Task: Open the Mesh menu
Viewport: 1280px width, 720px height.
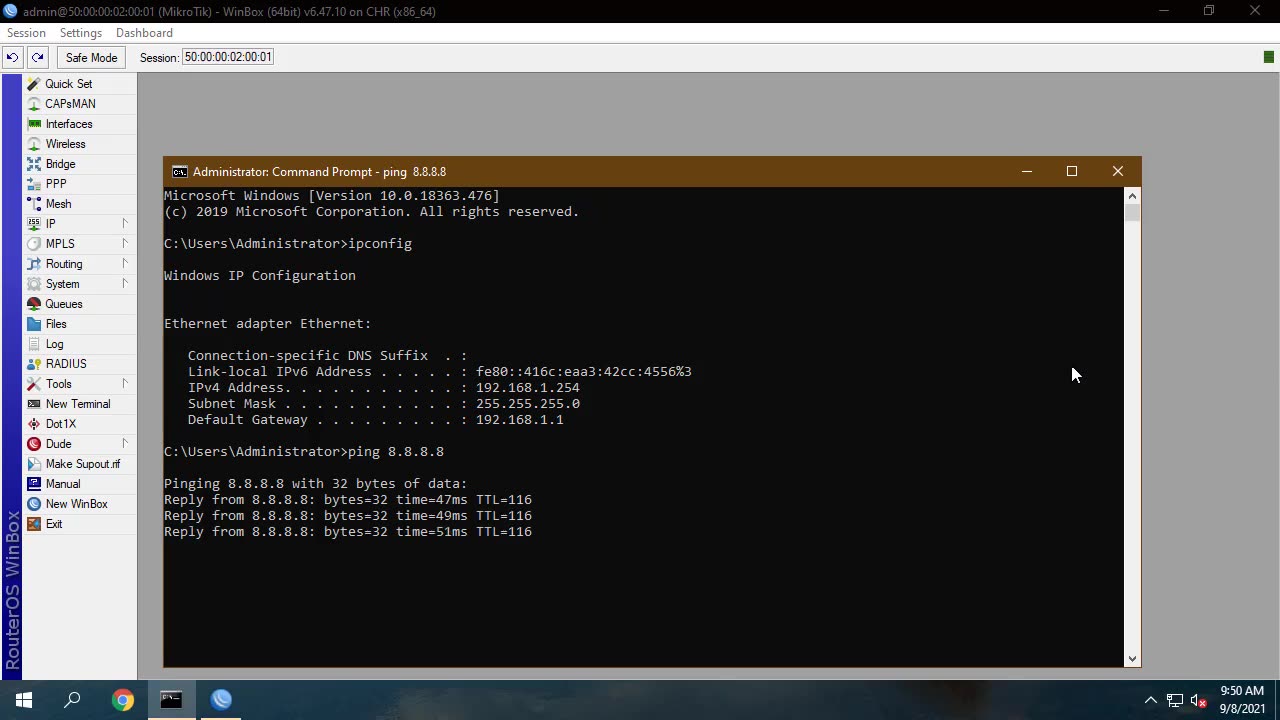Action: 58,204
